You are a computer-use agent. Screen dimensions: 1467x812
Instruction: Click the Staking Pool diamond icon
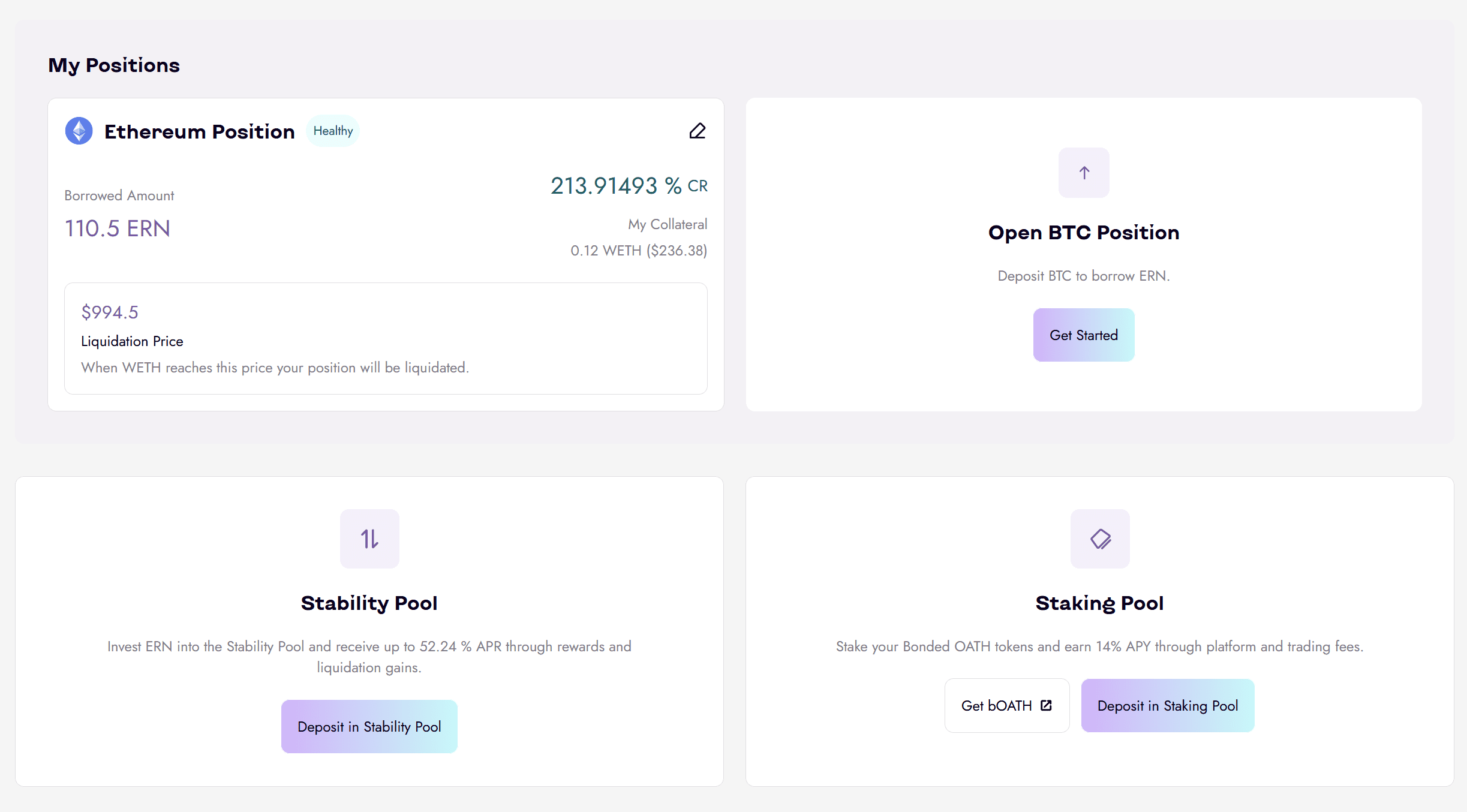[1100, 539]
